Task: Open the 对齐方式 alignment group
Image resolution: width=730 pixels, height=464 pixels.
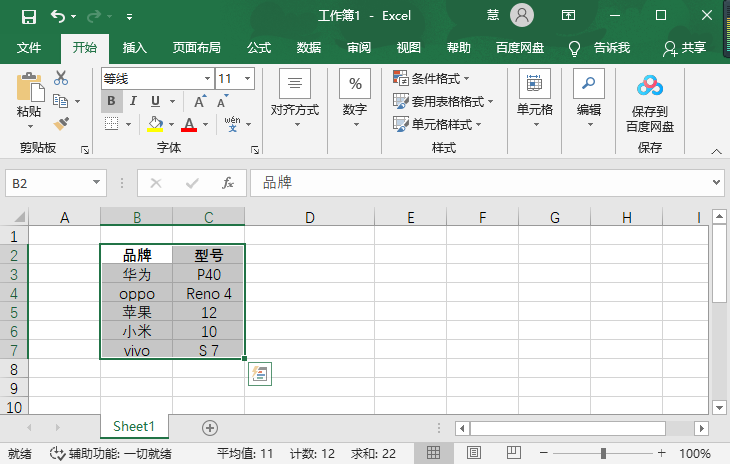Action: point(295,98)
